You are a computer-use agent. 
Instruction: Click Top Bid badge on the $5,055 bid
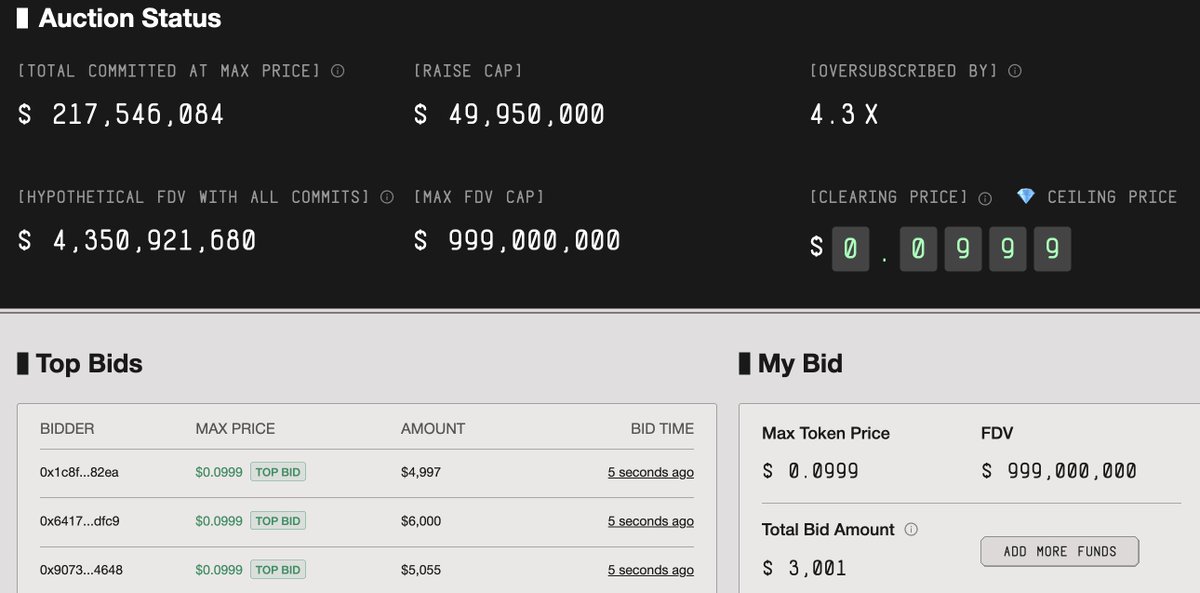tap(278, 570)
